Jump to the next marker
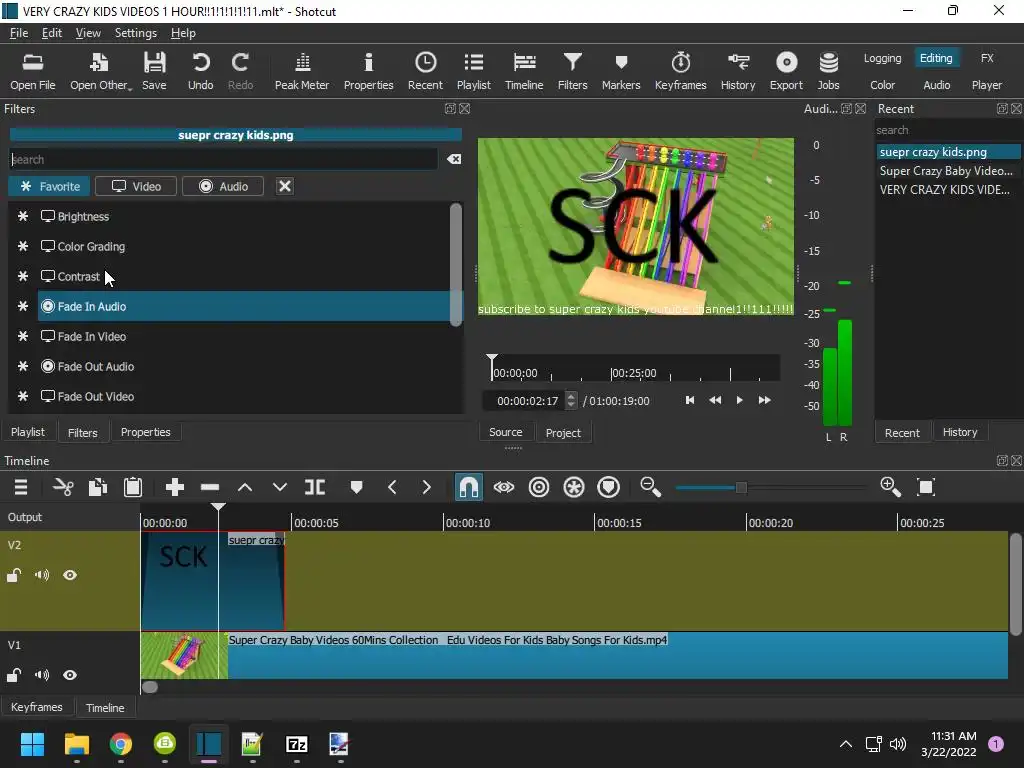 [x=426, y=487]
